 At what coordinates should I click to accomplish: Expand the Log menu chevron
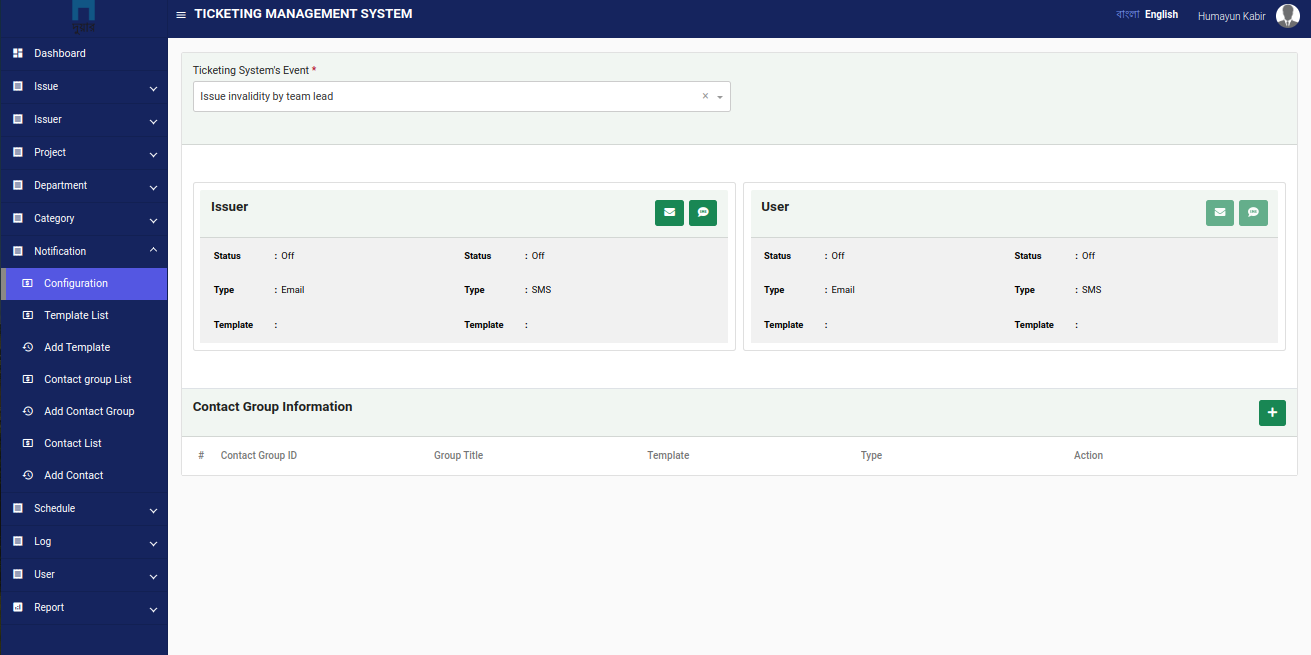(x=153, y=544)
